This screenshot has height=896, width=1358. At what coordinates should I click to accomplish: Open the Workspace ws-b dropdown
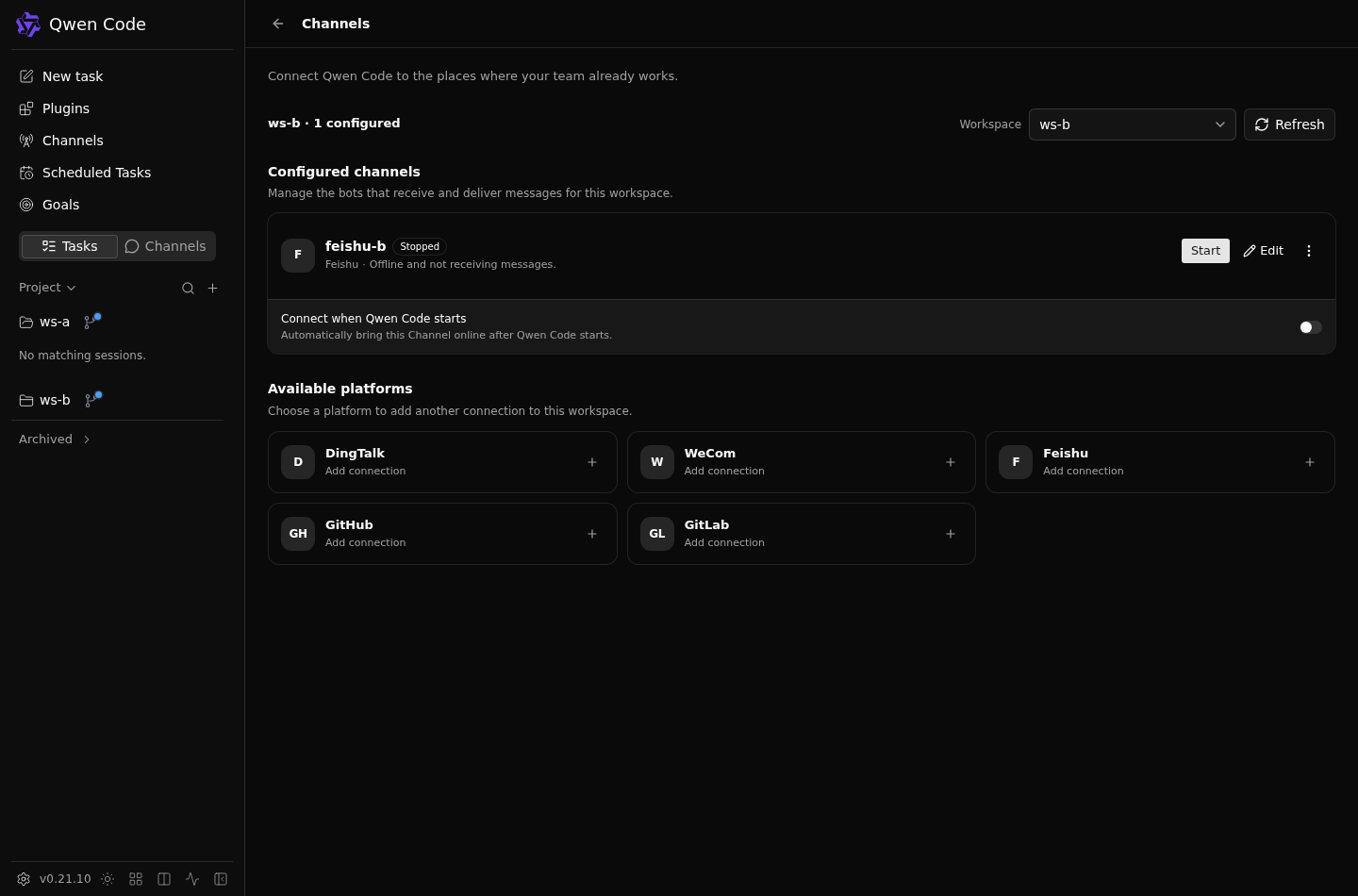click(x=1132, y=124)
